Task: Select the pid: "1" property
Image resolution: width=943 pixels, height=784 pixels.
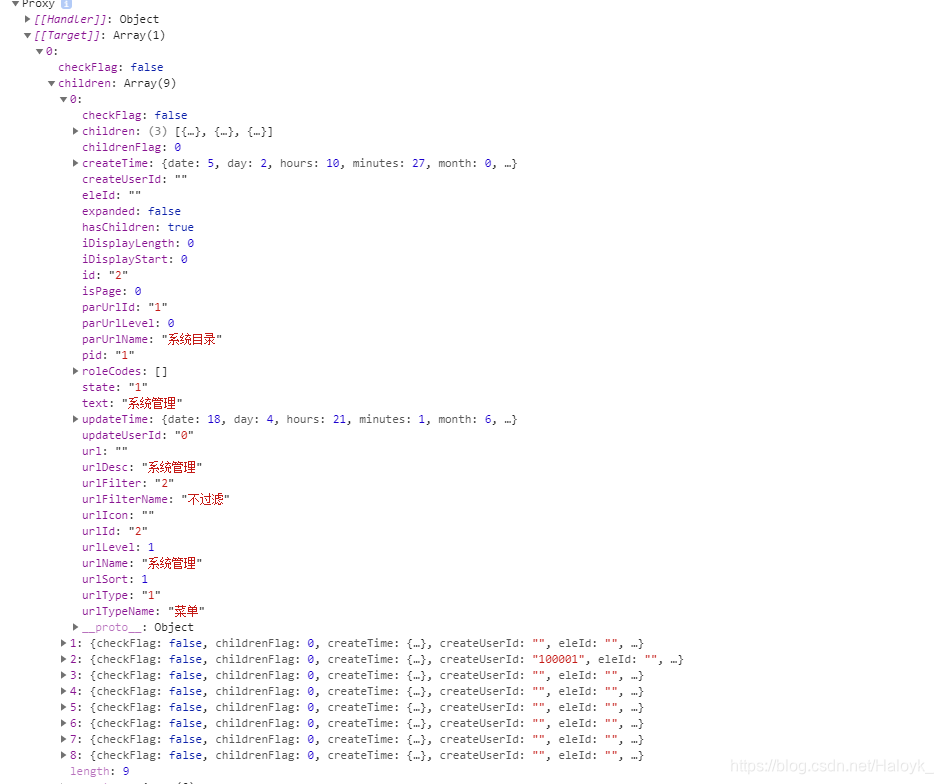Action: click(108, 355)
